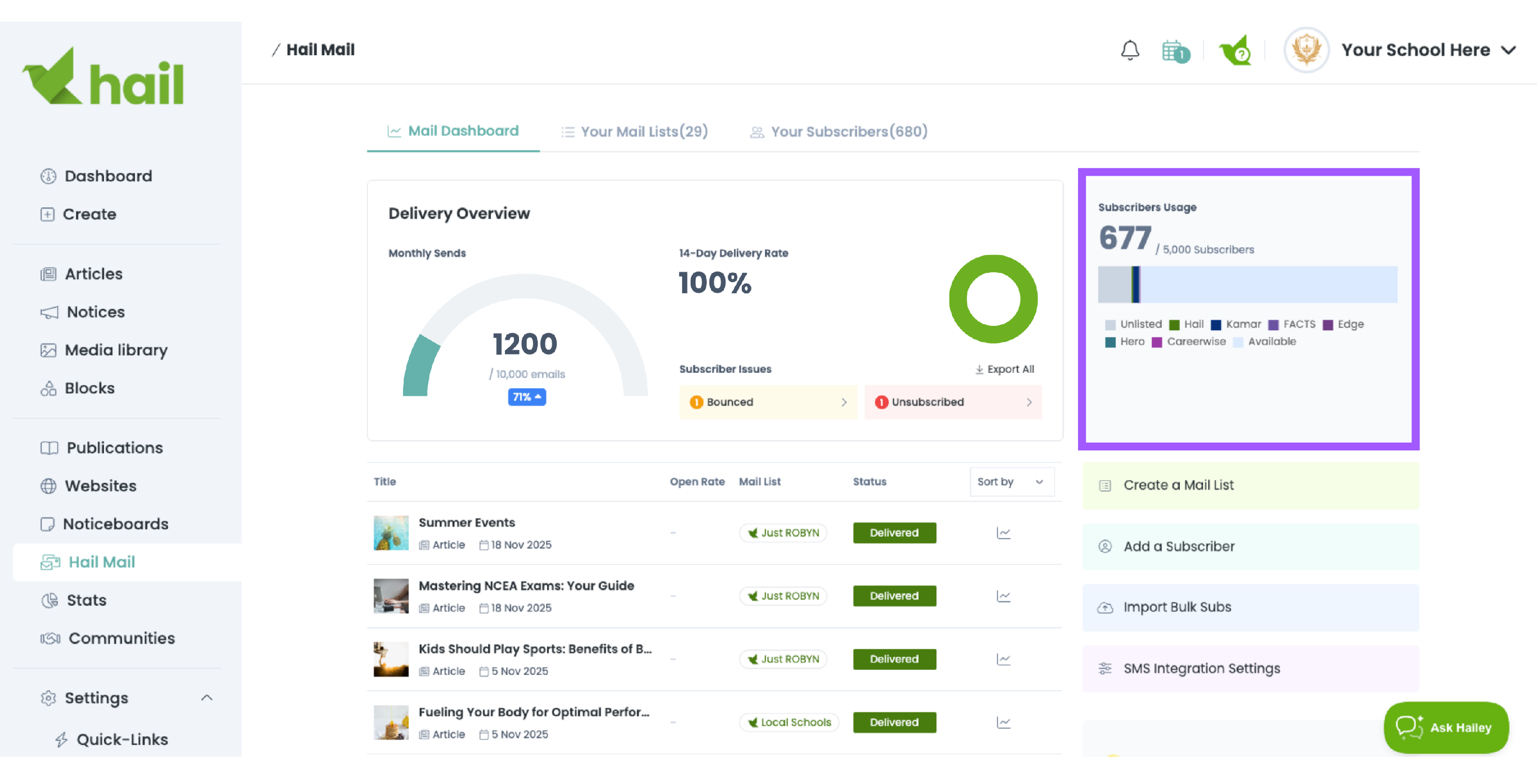Open stats chart icon for Summer Events
Screen dimensions: 1537x784
[x=1003, y=533]
